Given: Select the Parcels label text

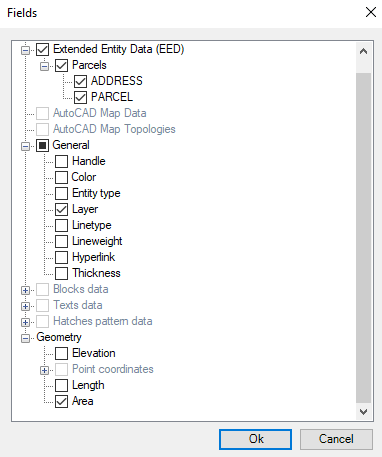Looking at the screenshot, I should (89, 65).
